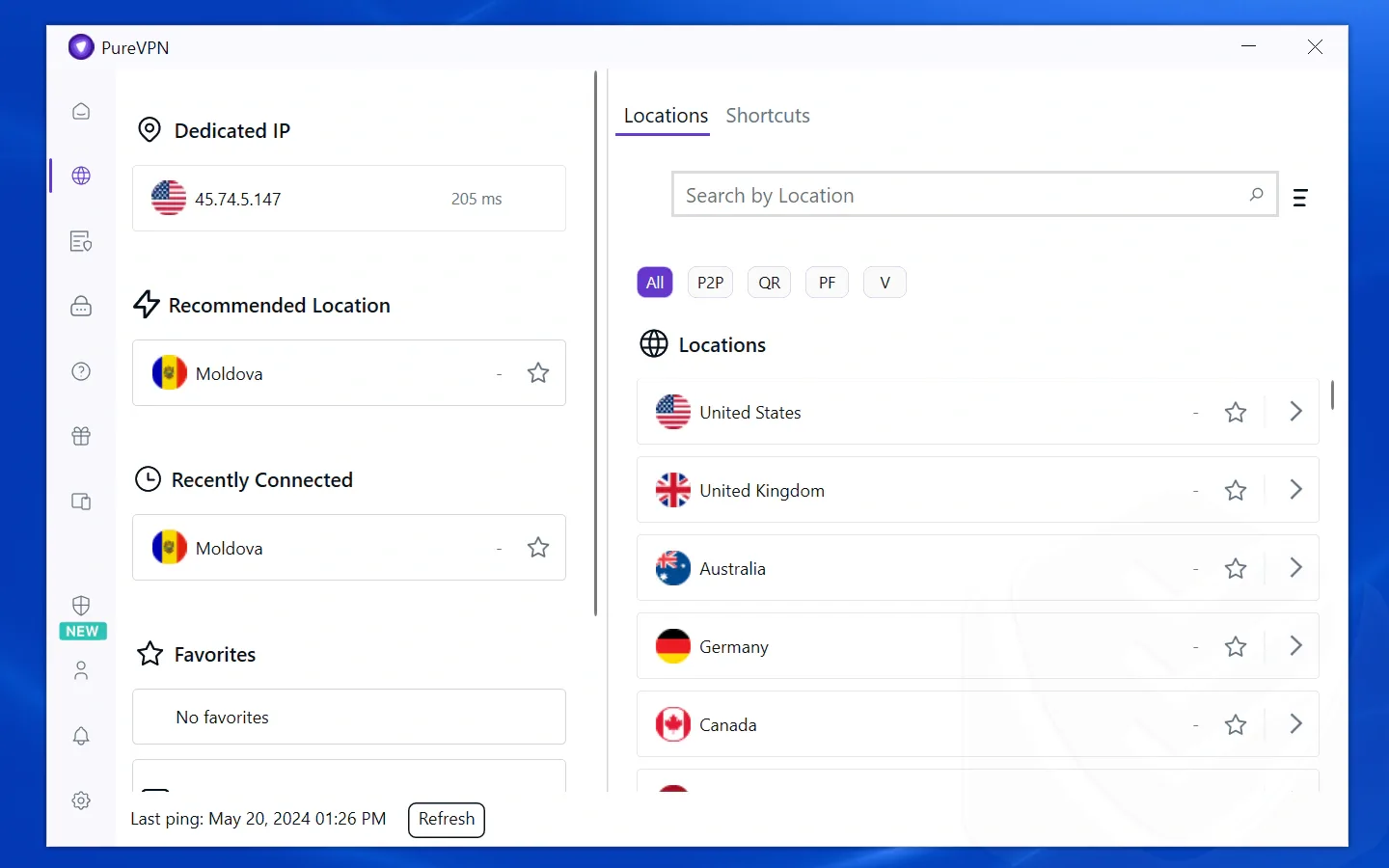
Task: Expand United Kingdom cities chevron
Action: [x=1295, y=489]
